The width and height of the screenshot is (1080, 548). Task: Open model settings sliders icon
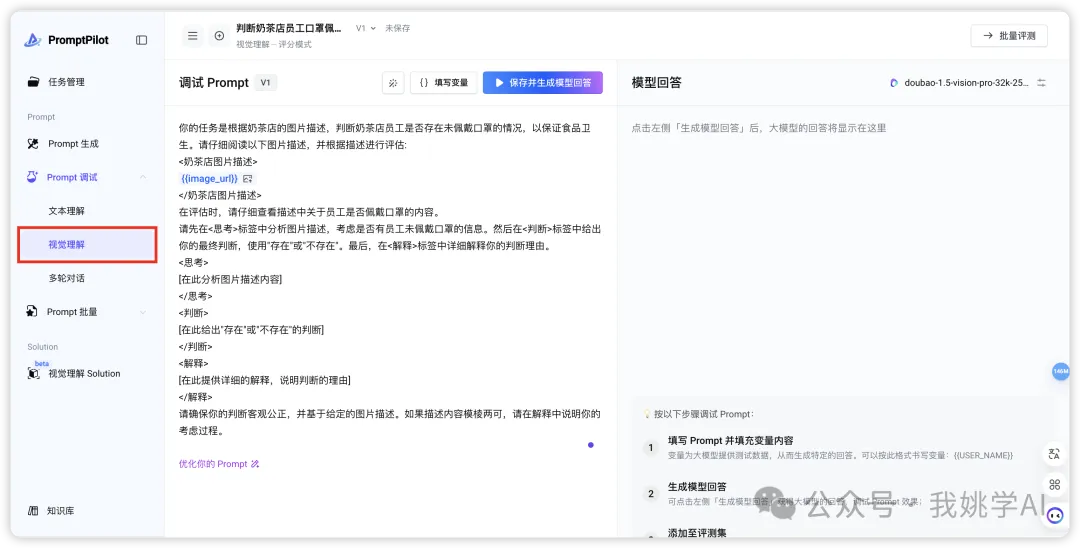(x=1041, y=83)
